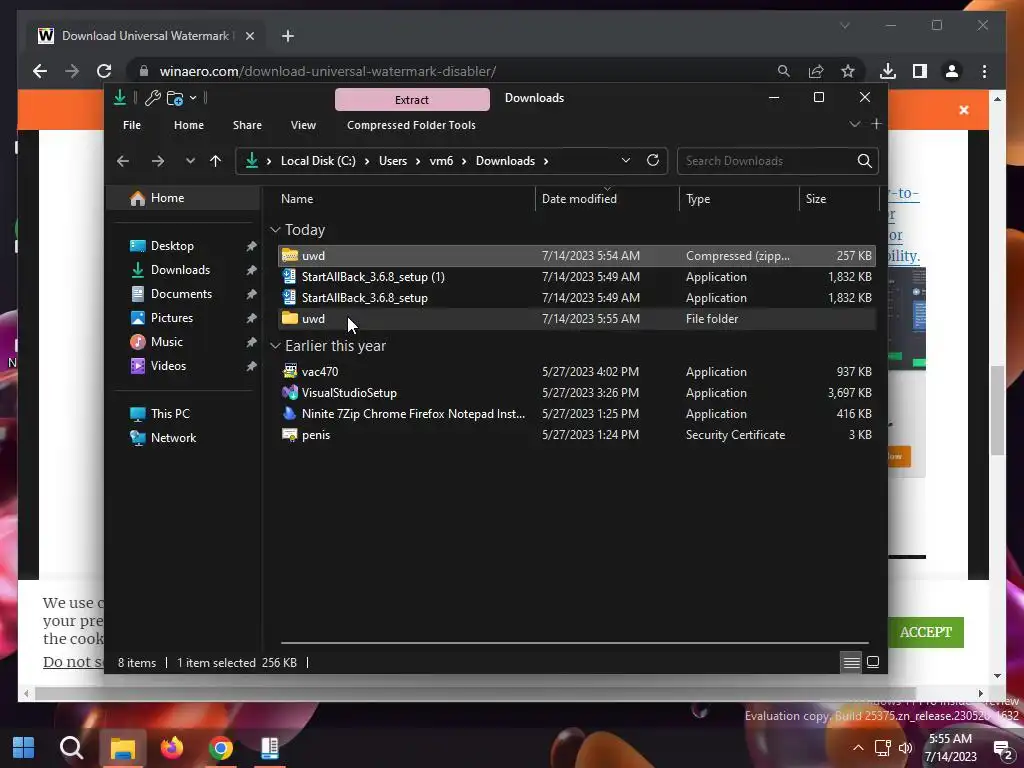Launch Firefox from the taskbar

click(172, 748)
